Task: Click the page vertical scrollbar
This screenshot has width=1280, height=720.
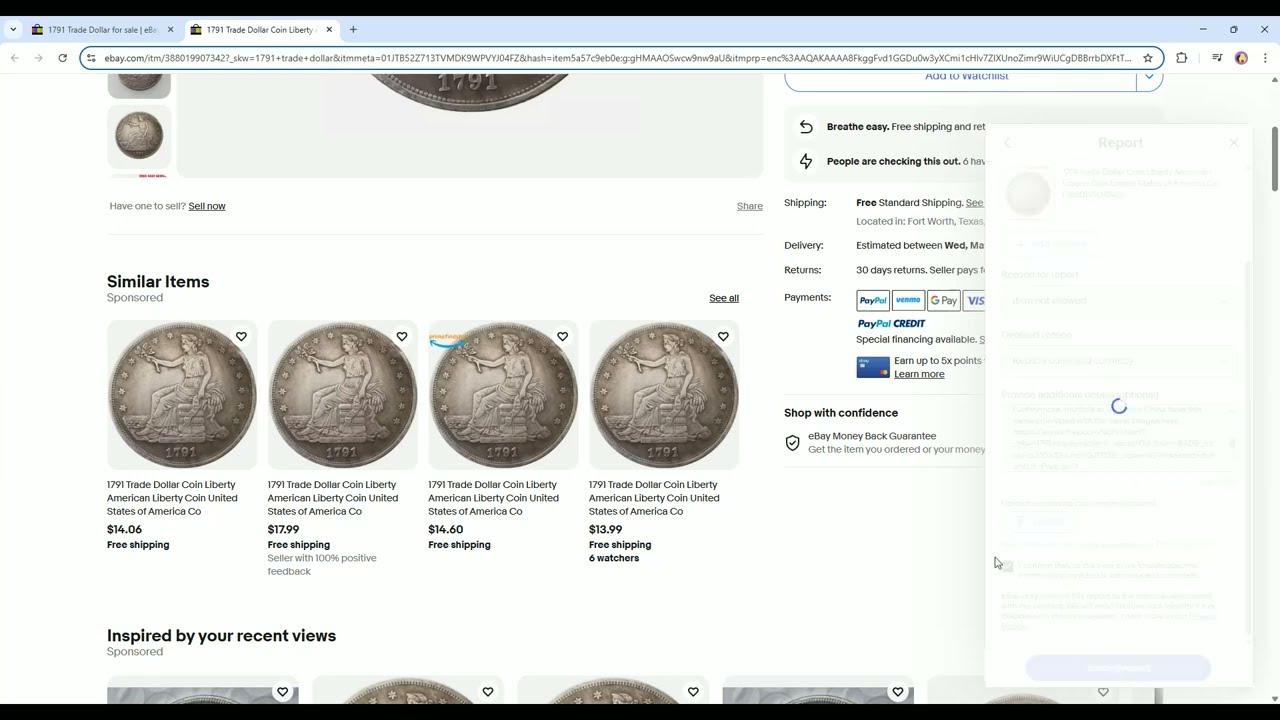Action: (x=1274, y=158)
